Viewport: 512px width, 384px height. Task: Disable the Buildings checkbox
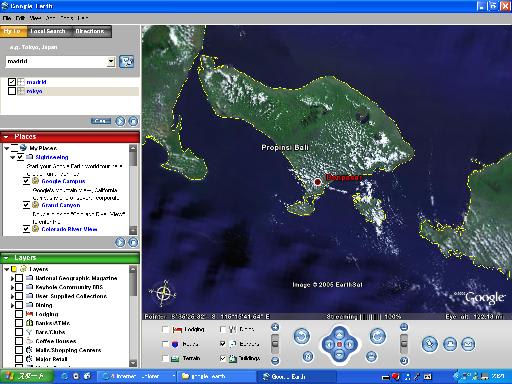point(223,358)
